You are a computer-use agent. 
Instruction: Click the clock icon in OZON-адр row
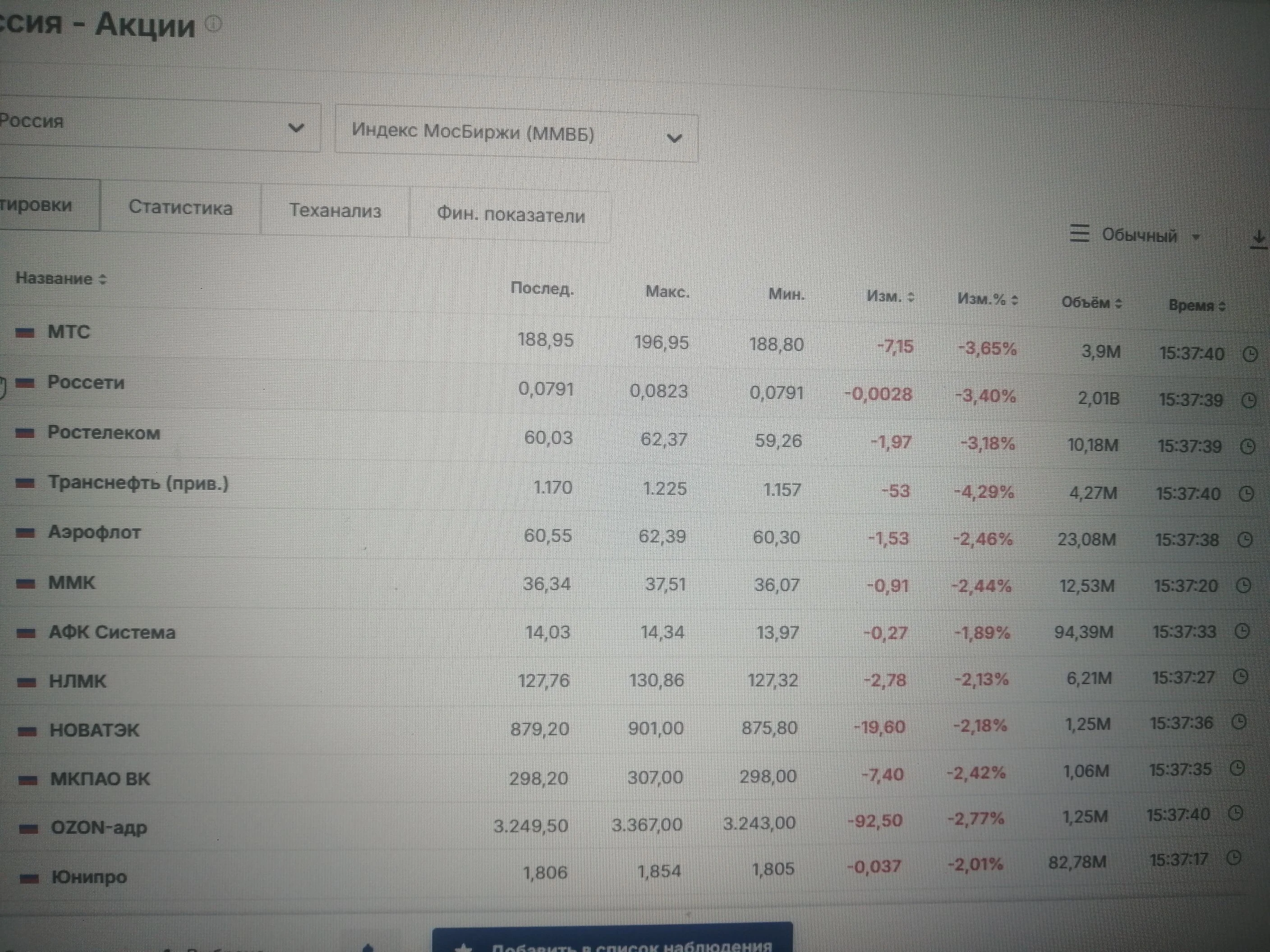(1236, 813)
